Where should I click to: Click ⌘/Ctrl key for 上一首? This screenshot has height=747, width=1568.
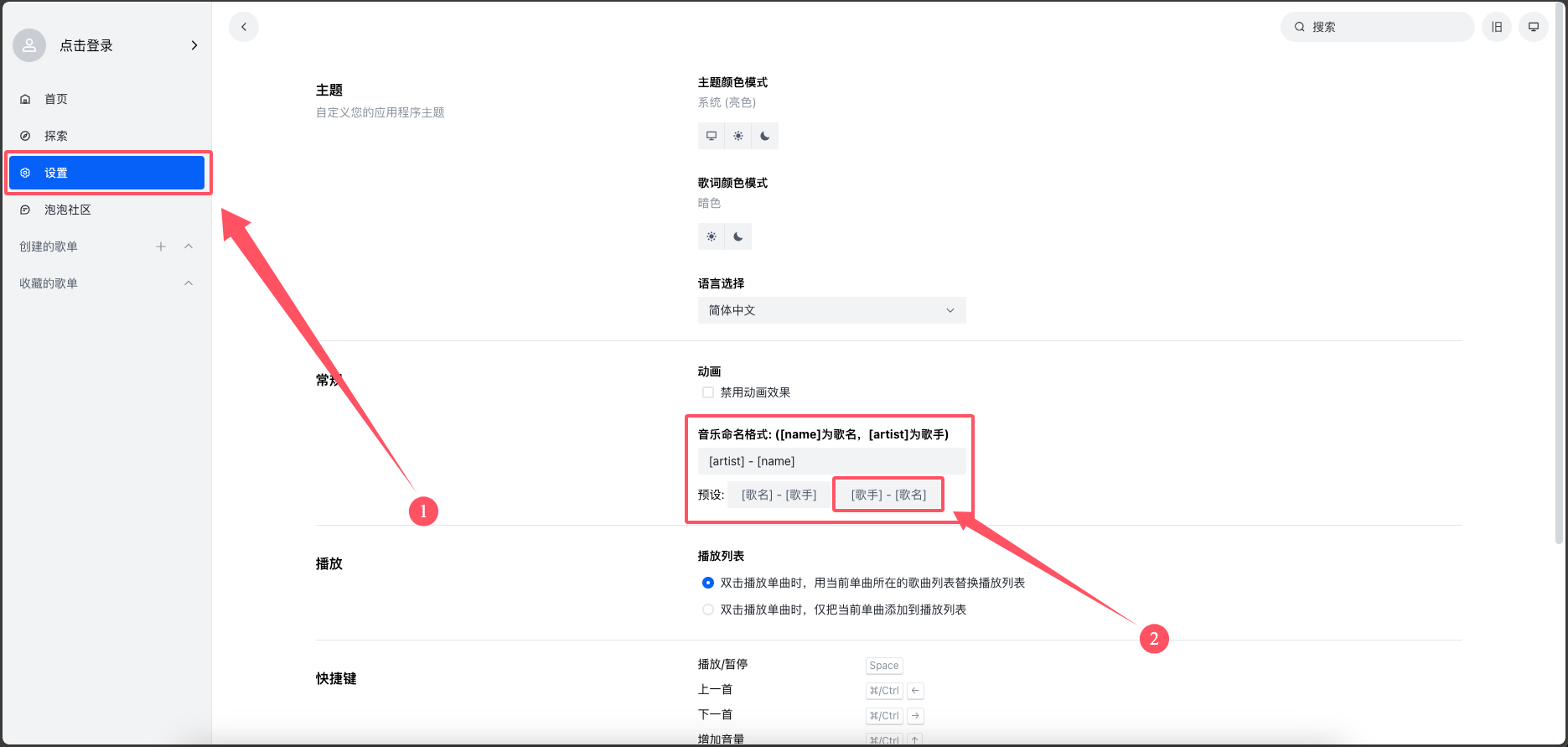[x=884, y=691]
